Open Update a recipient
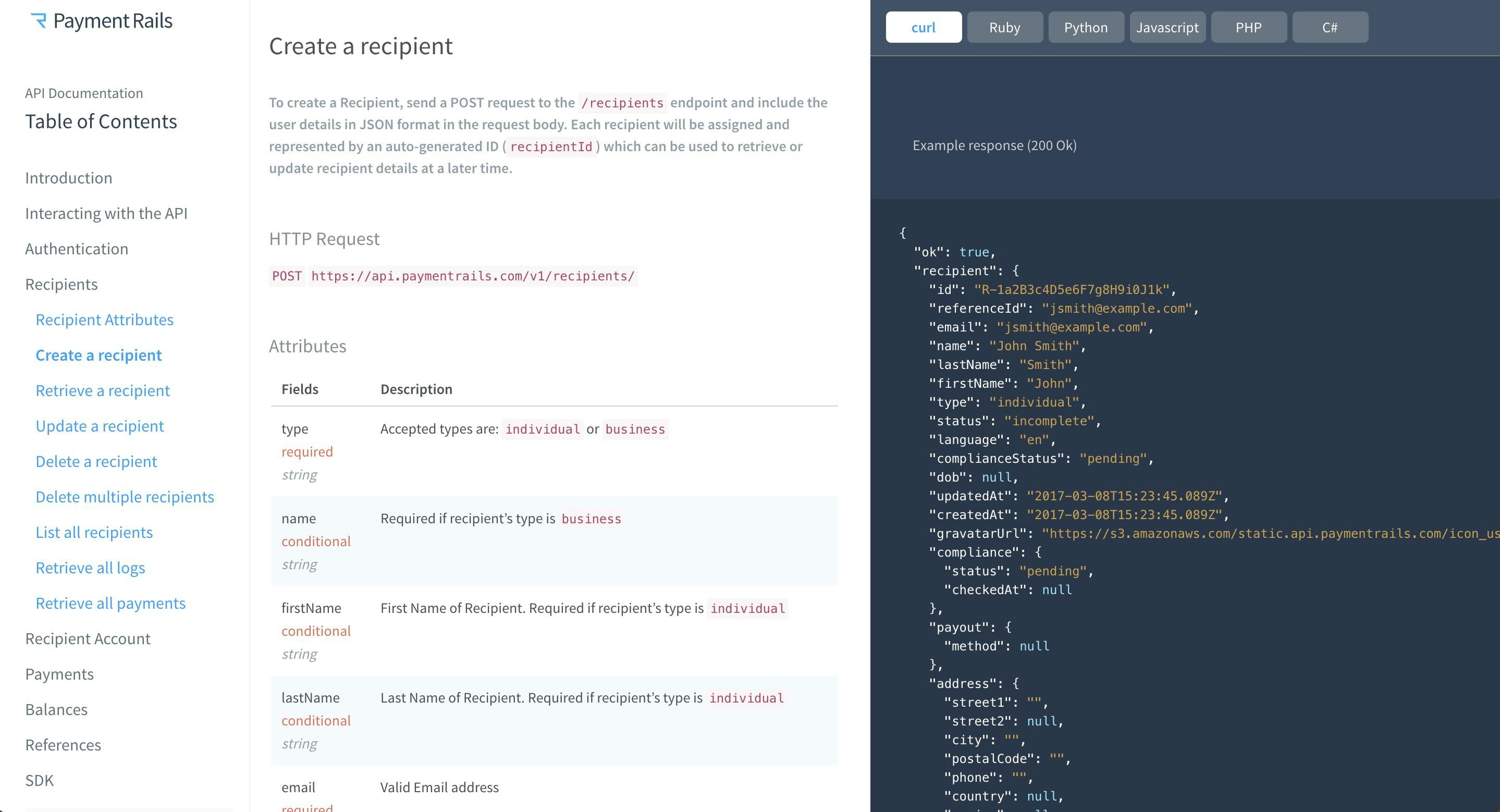The height and width of the screenshot is (812, 1500). pos(100,425)
